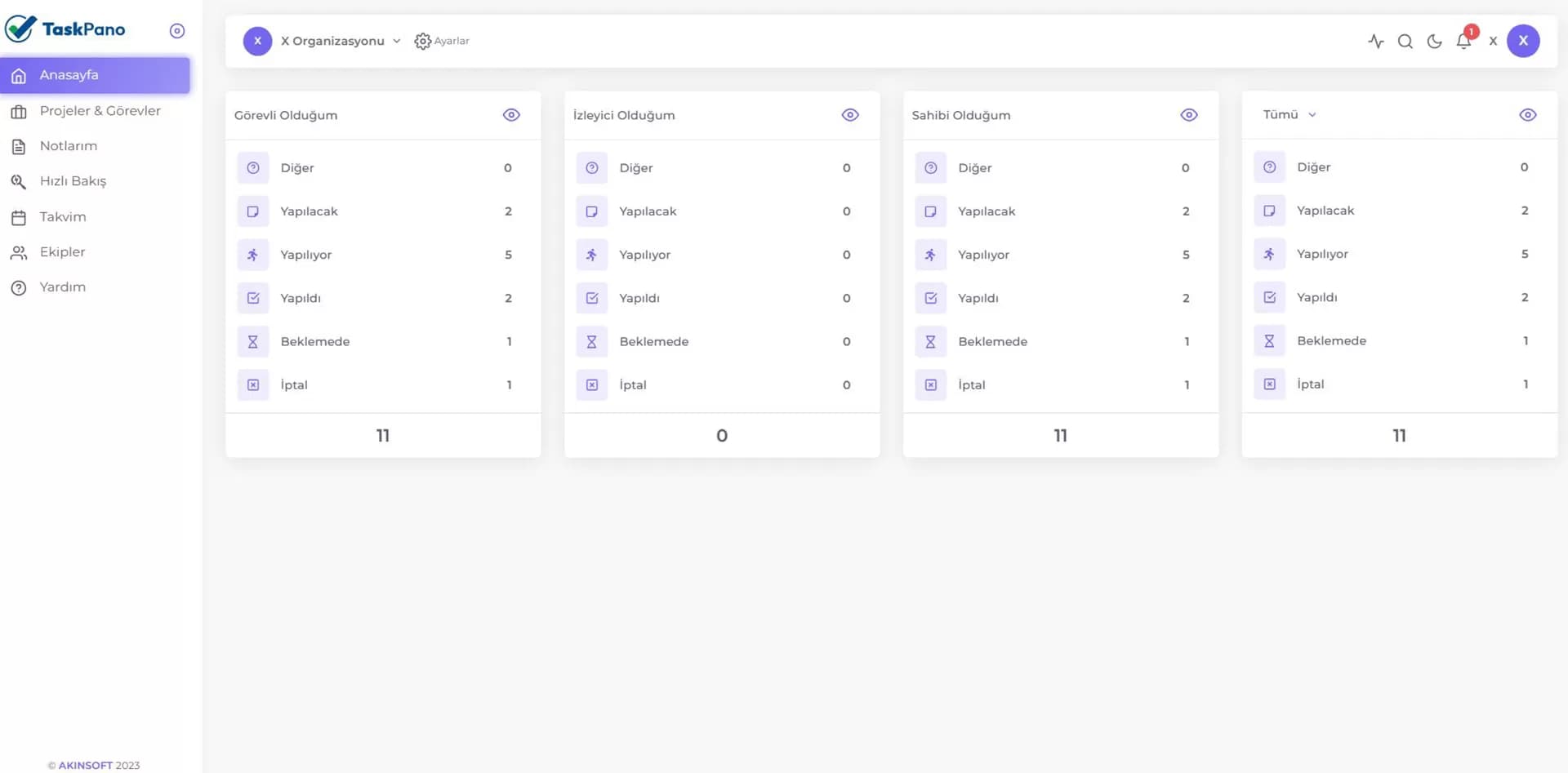Click Diğer icon in Sahibi Olduğum

[931, 168]
